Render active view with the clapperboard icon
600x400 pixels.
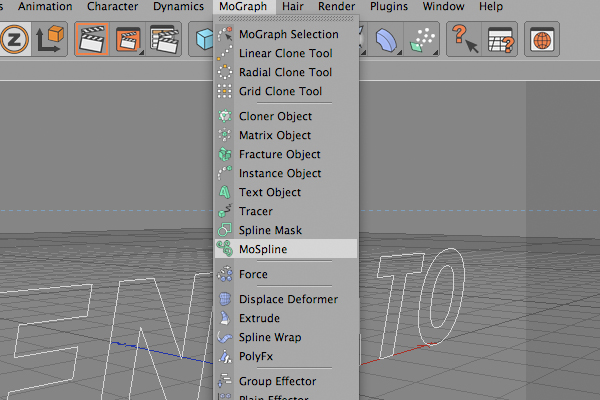tap(92, 39)
